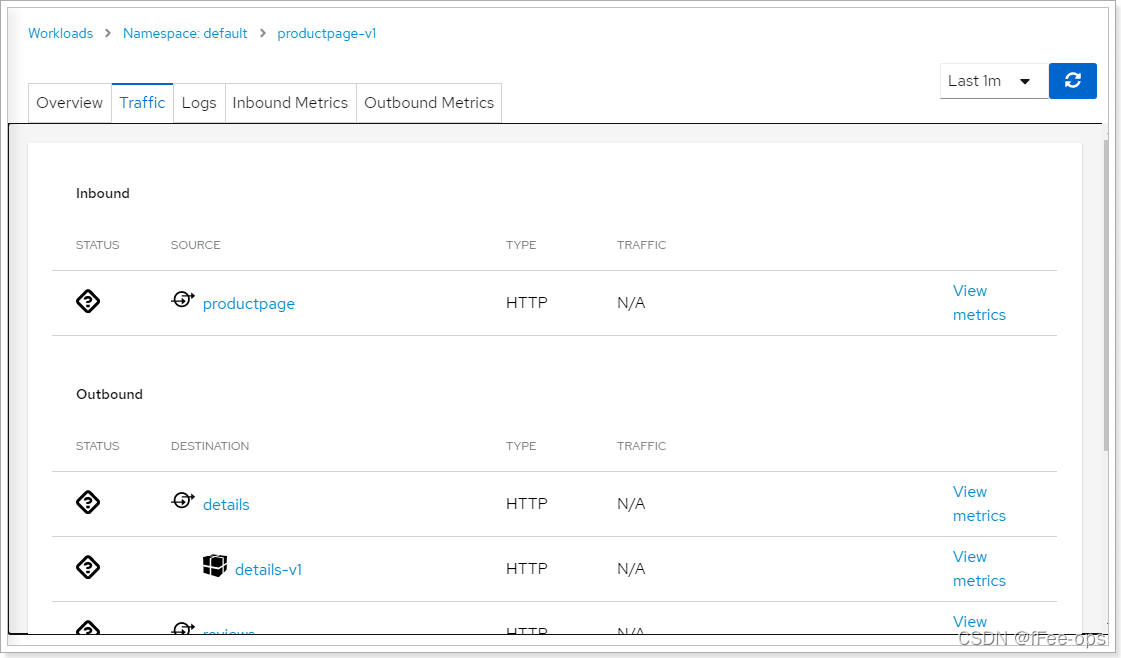Open the details destination link

click(x=226, y=505)
